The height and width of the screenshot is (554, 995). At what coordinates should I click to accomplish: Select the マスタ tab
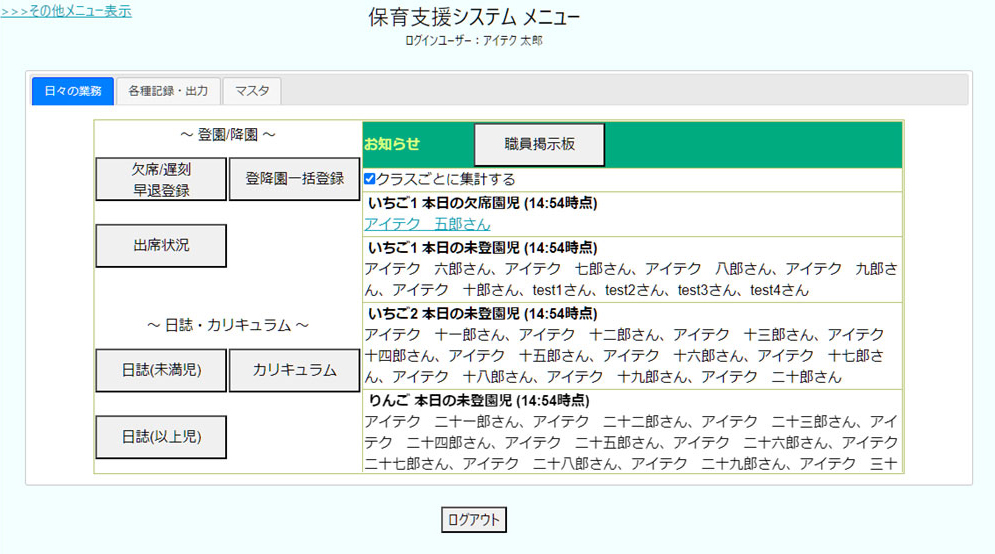[x=252, y=91]
